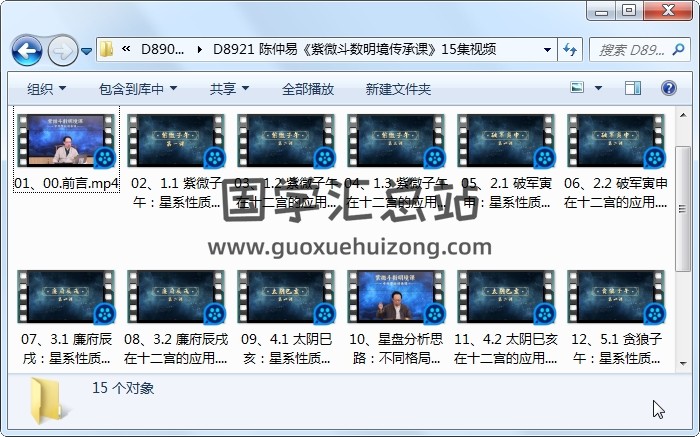This screenshot has width=700, height=437.
Task: Click scrollbar up arrow in file list
Action: point(683,115)
